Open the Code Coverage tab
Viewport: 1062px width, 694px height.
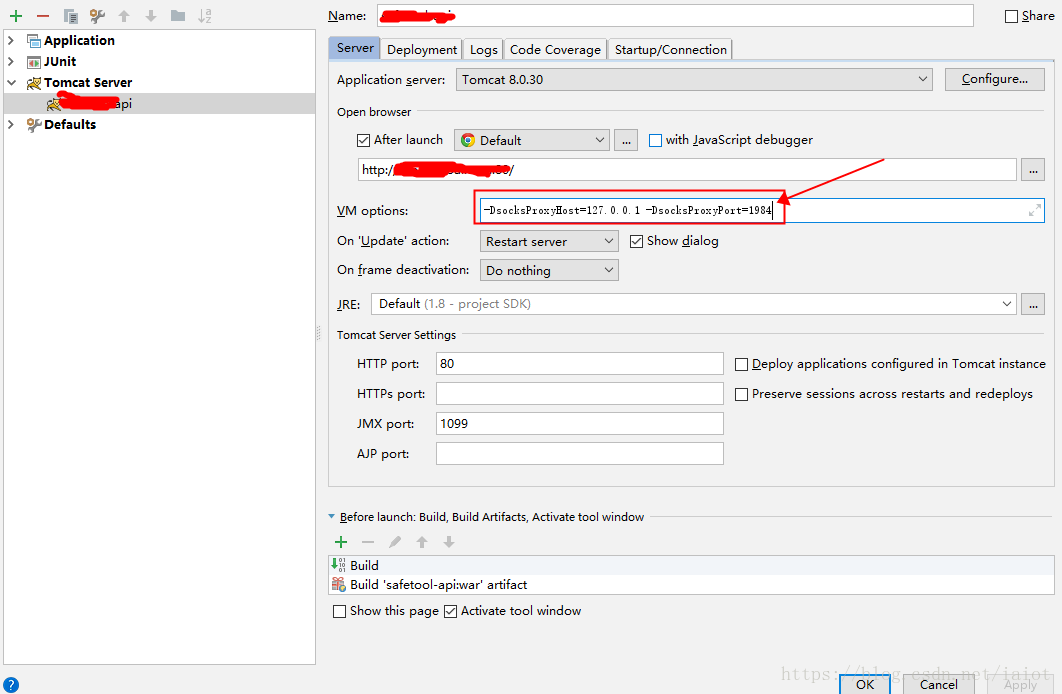[x=555, y=49]
